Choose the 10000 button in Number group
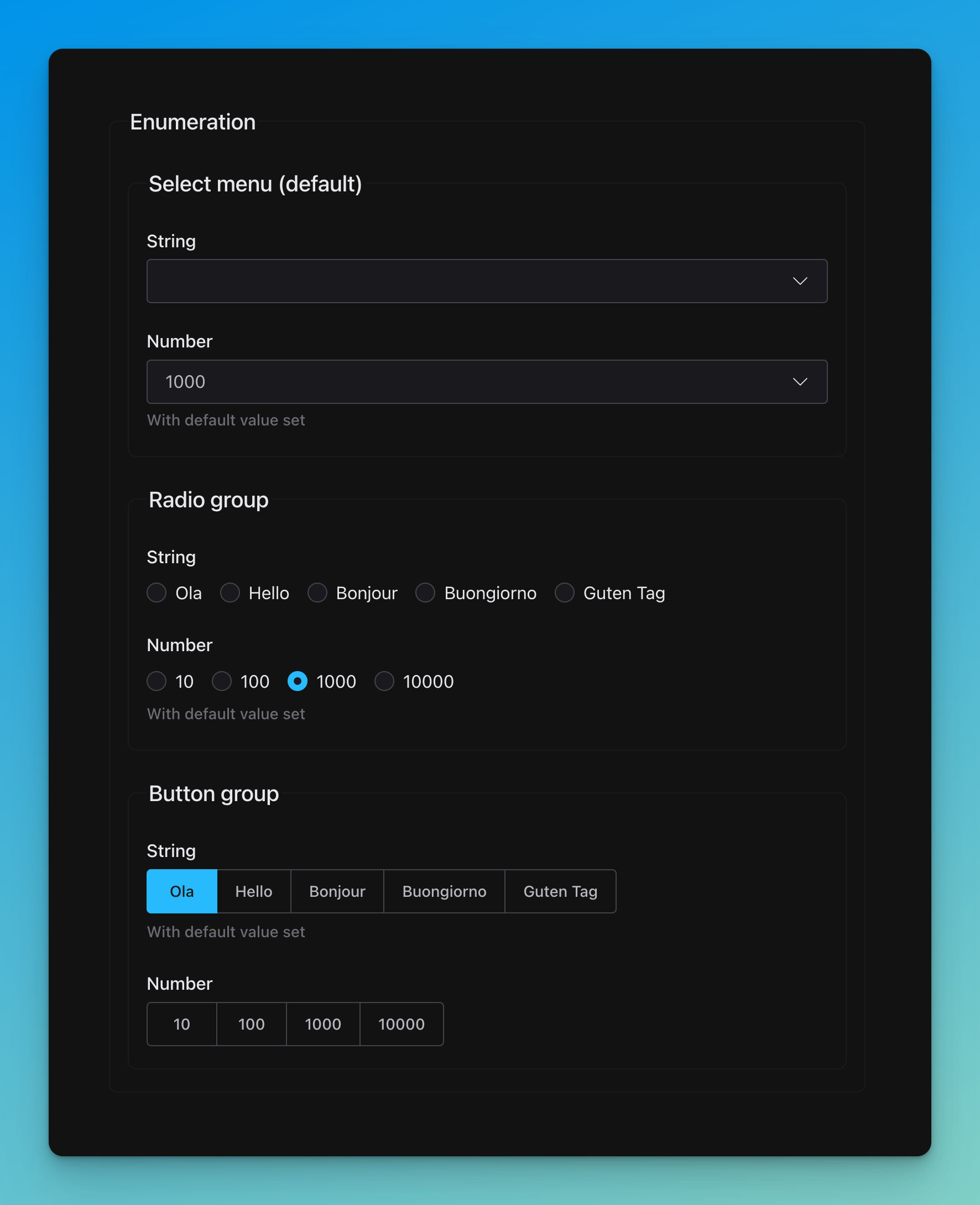Image resolution: width=980 pixels, height=1205 pixels. point(402,1024)
